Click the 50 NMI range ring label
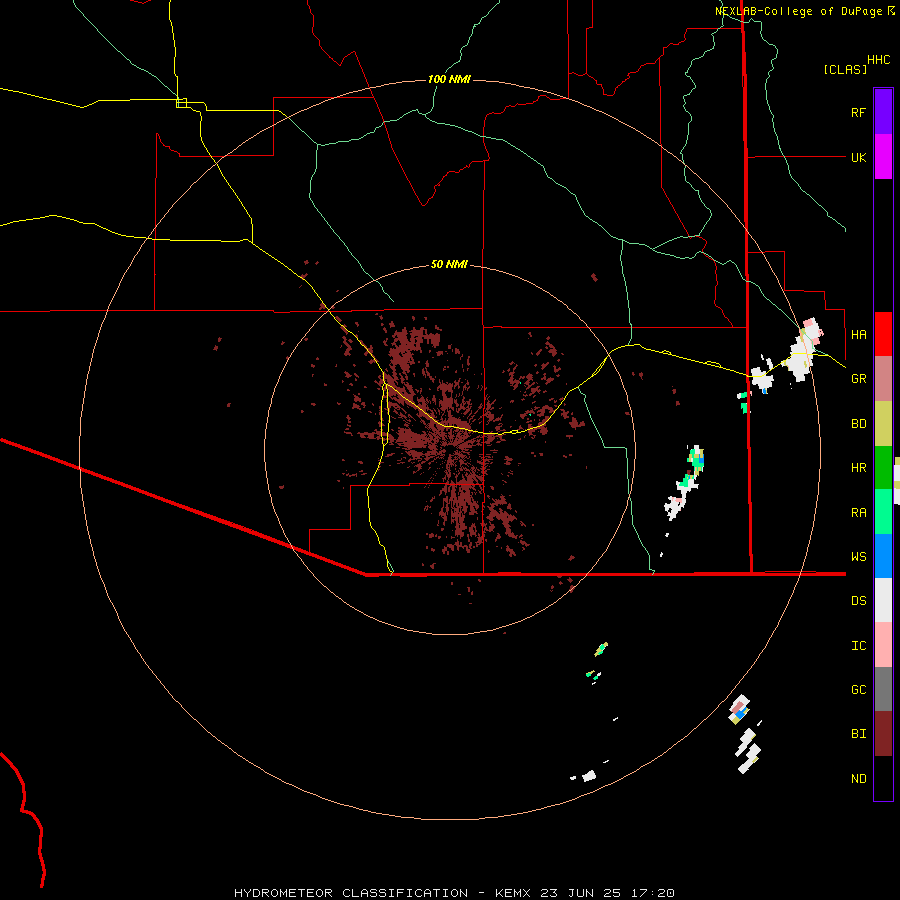 point(449,264)
